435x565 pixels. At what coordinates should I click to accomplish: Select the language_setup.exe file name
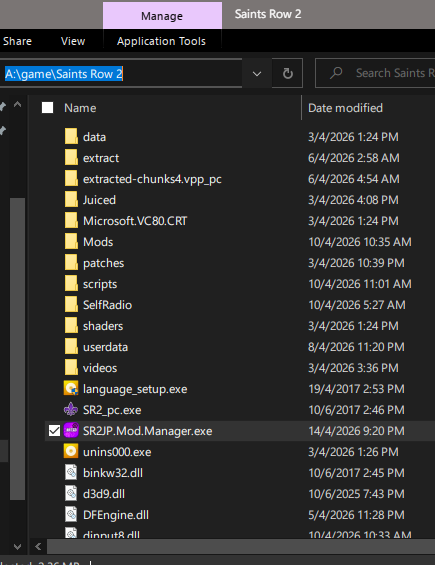(135, 389)
